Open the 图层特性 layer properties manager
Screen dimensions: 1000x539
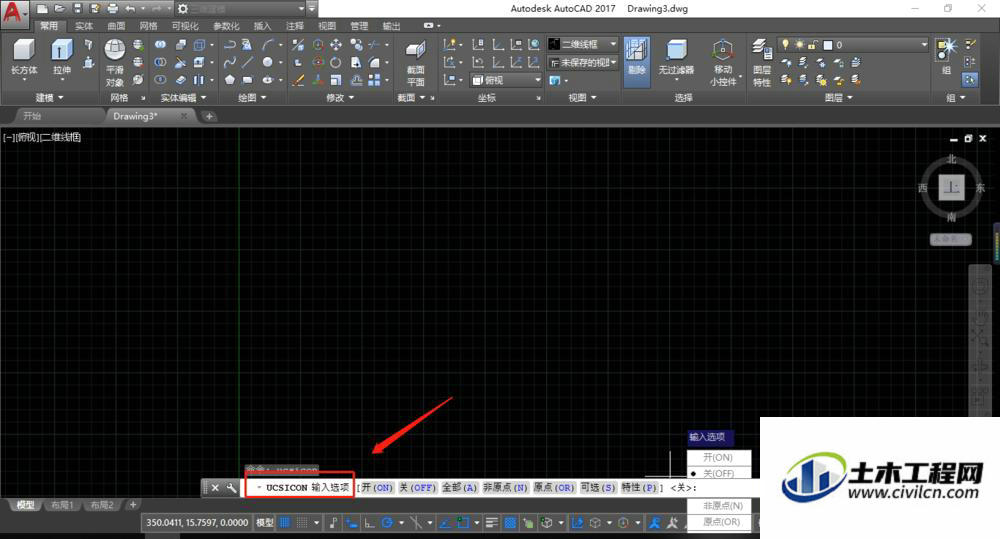(x=761, y=63)
